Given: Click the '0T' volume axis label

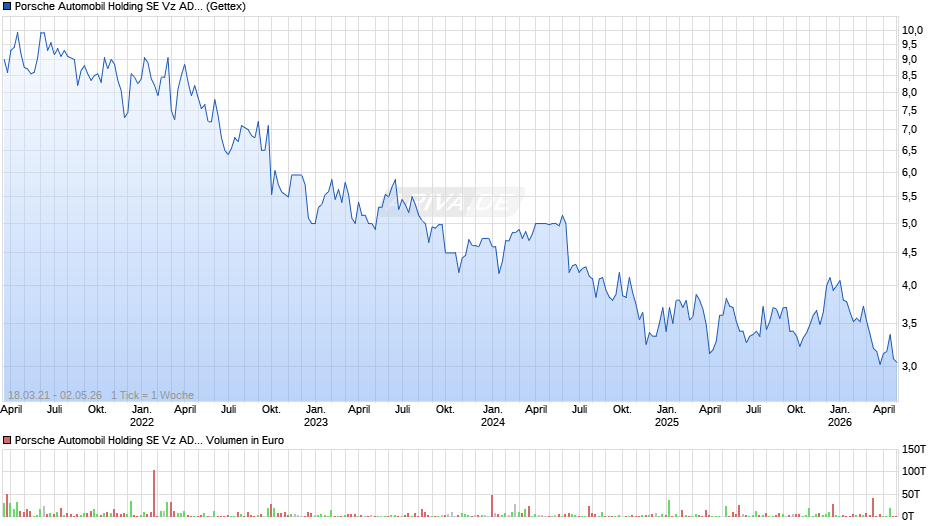Looking at the screenshot, I should [x=908, y=516].
